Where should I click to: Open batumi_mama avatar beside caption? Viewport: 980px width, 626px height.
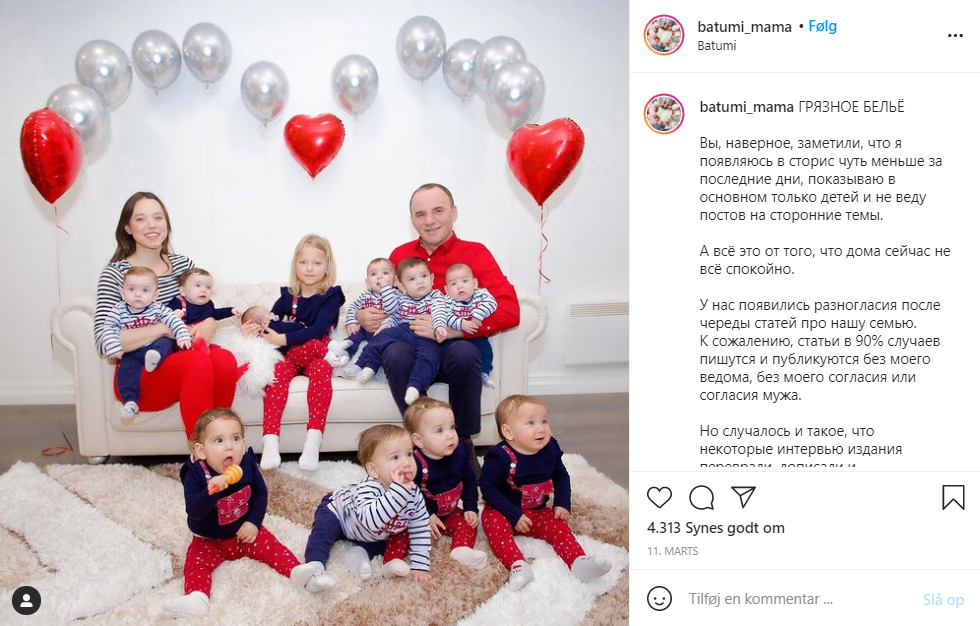(664, 114)
